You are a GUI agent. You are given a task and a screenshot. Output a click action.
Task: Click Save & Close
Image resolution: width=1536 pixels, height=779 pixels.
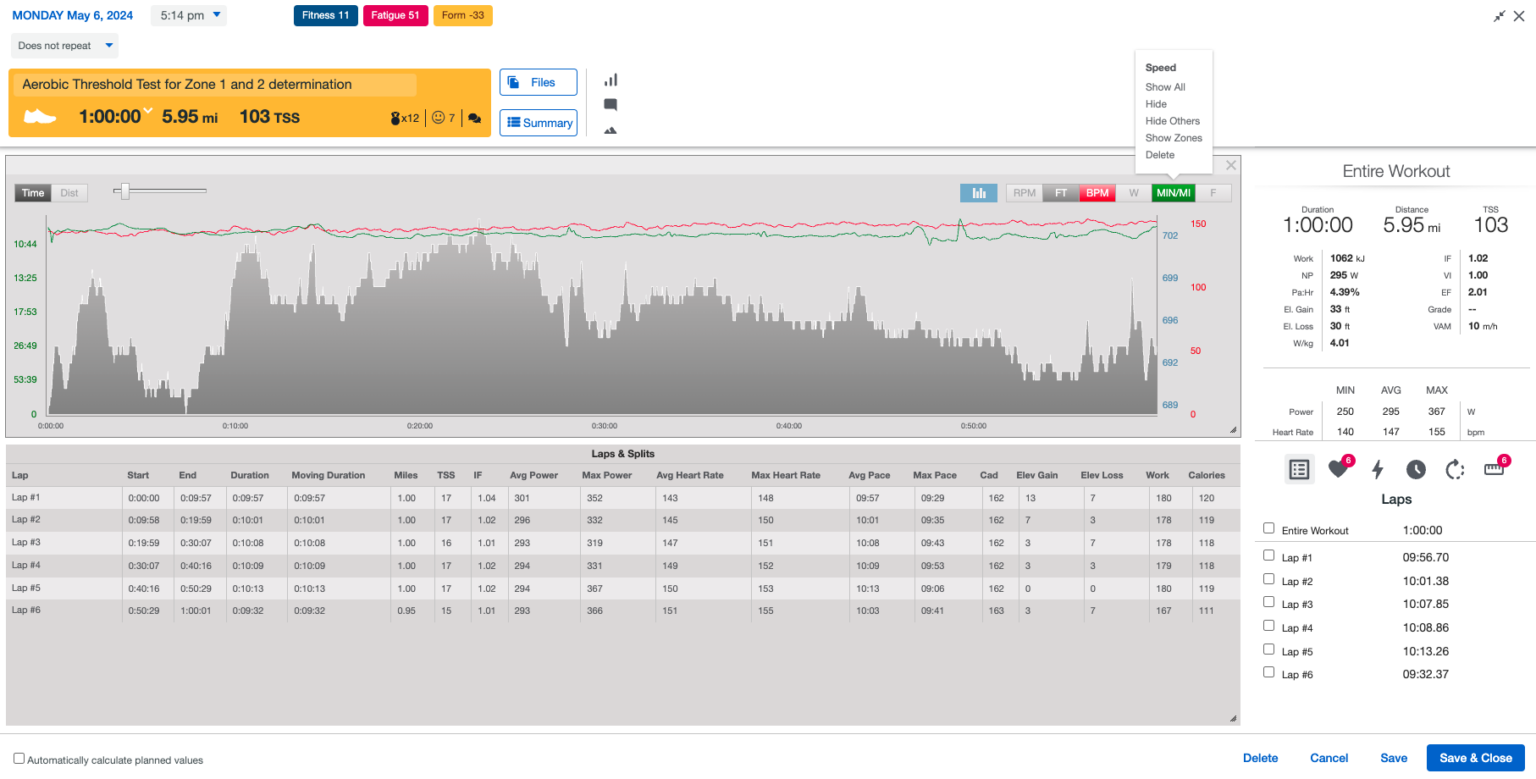tap(1476, 758)
